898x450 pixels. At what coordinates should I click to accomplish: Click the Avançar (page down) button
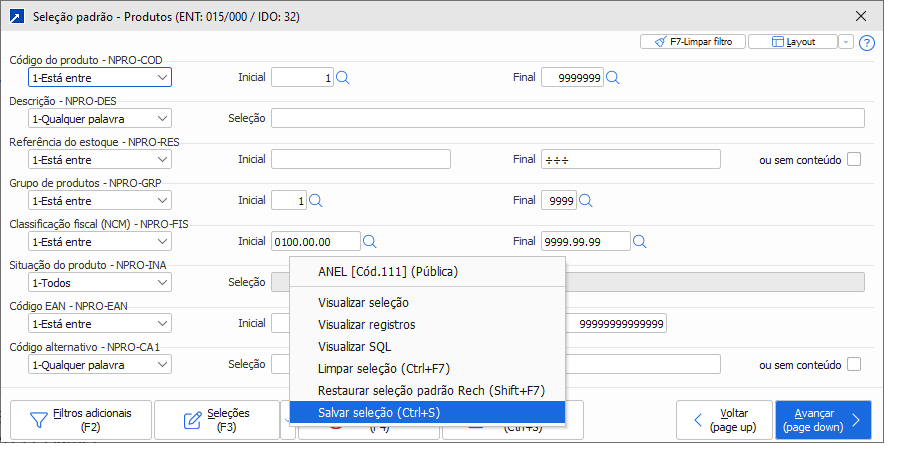click(x=823, y=420)
